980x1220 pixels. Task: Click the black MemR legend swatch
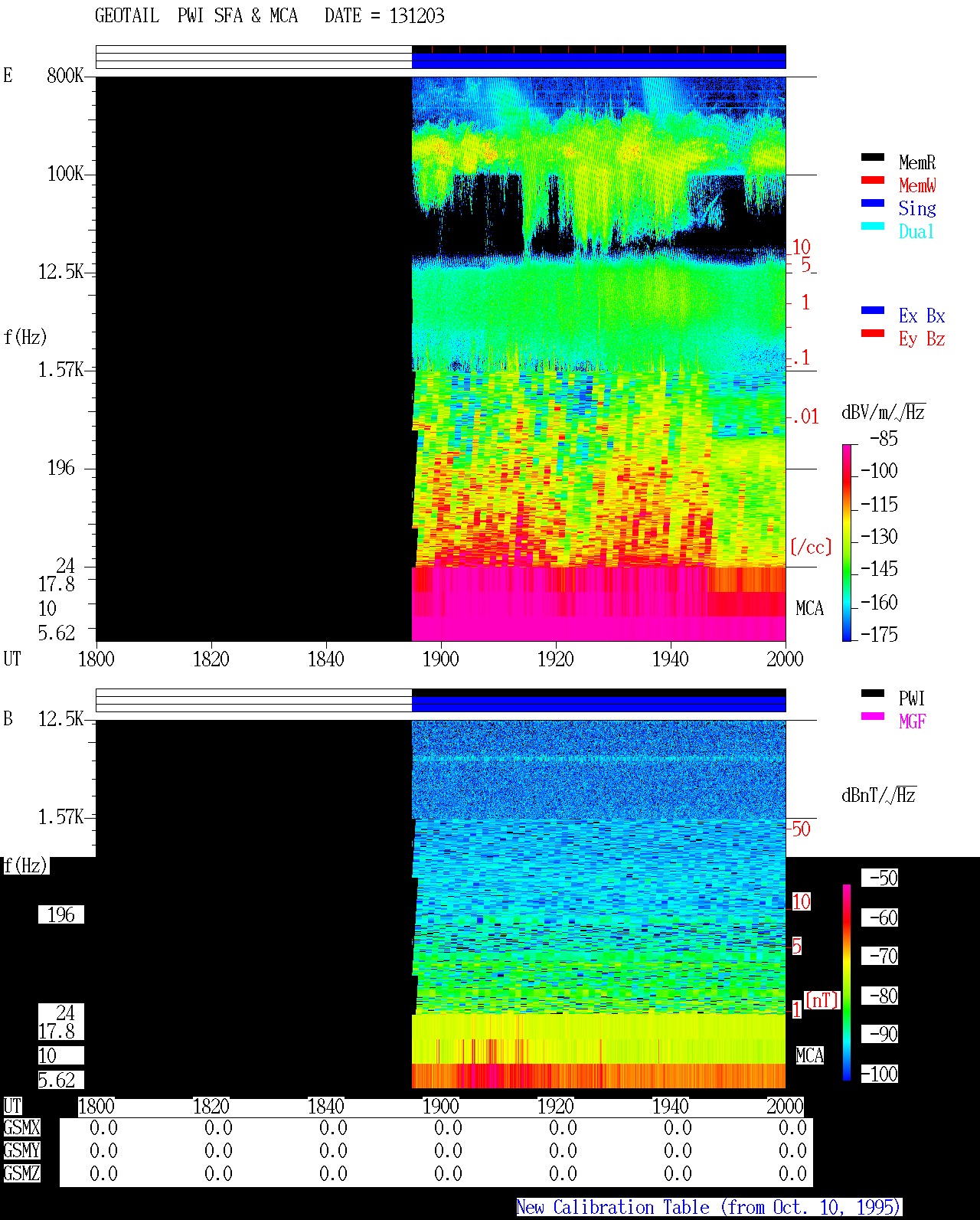[x=872, y=157]
